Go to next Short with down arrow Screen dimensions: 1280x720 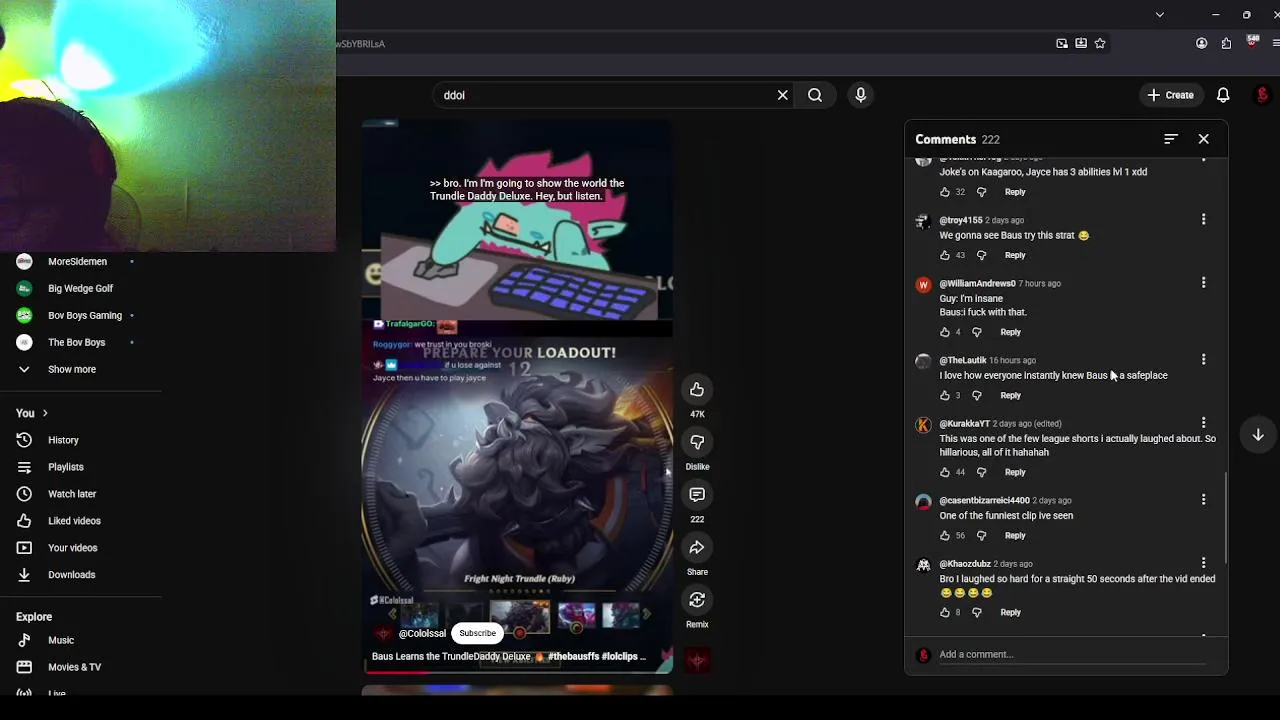[x=1258, y=435]
